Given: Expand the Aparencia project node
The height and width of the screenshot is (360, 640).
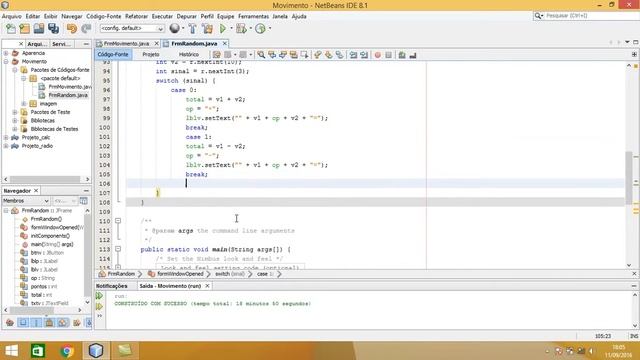Looking at the screenshot, I should point(6,53).
